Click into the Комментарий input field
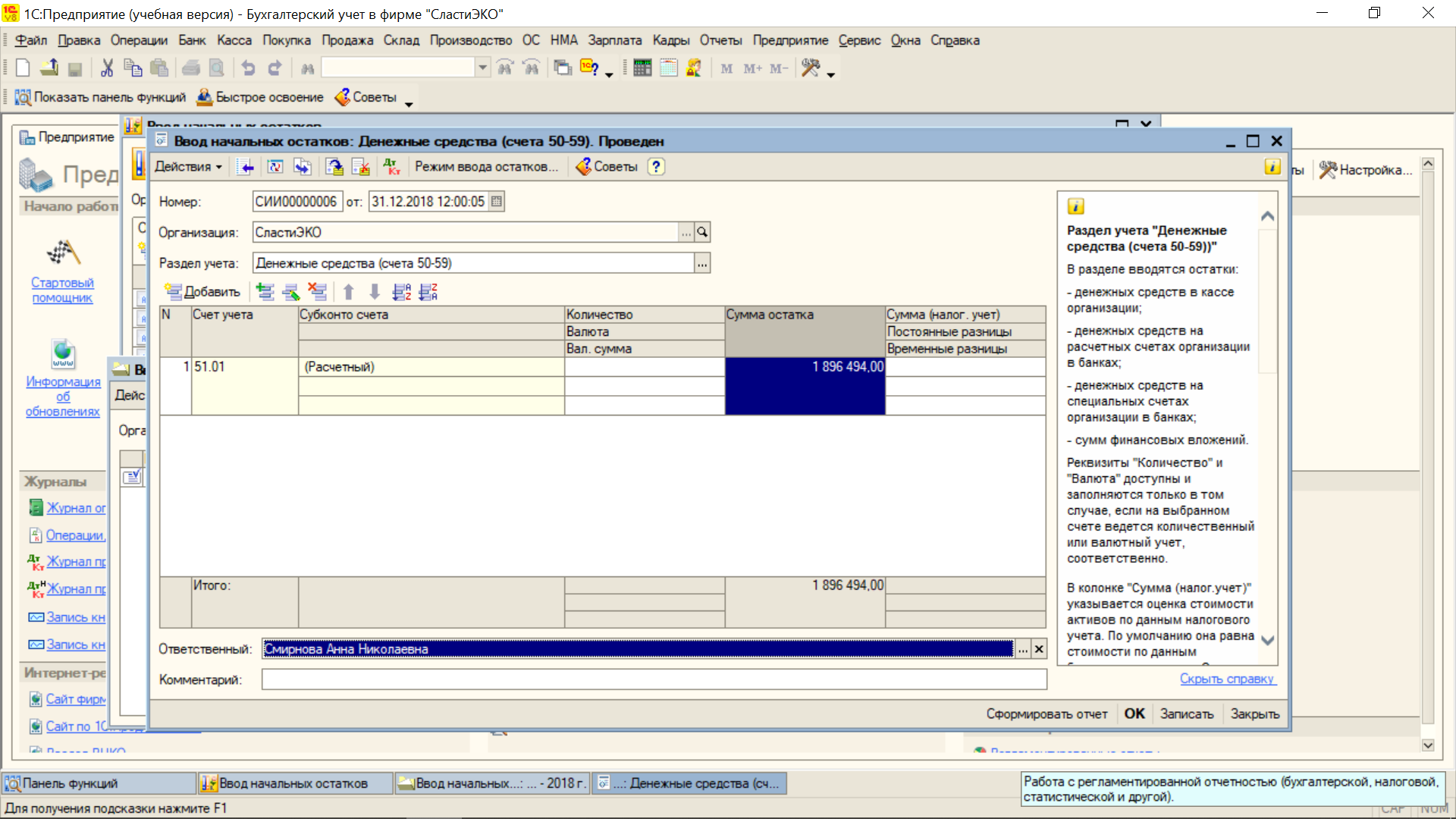 654,679
